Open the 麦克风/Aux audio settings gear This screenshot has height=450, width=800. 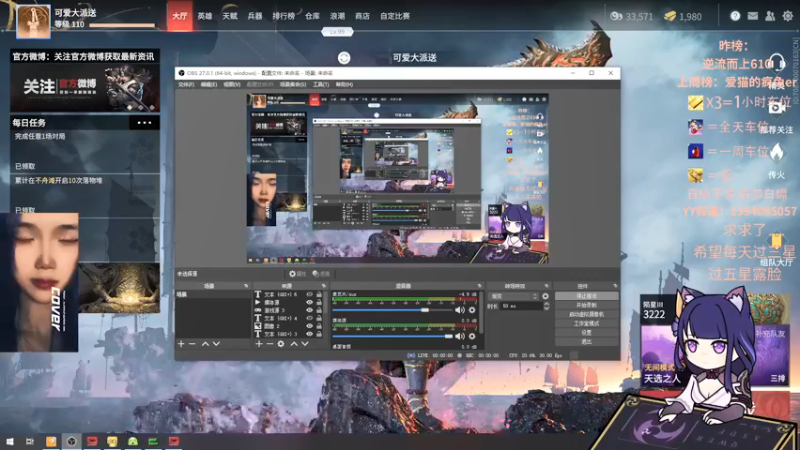472,310
